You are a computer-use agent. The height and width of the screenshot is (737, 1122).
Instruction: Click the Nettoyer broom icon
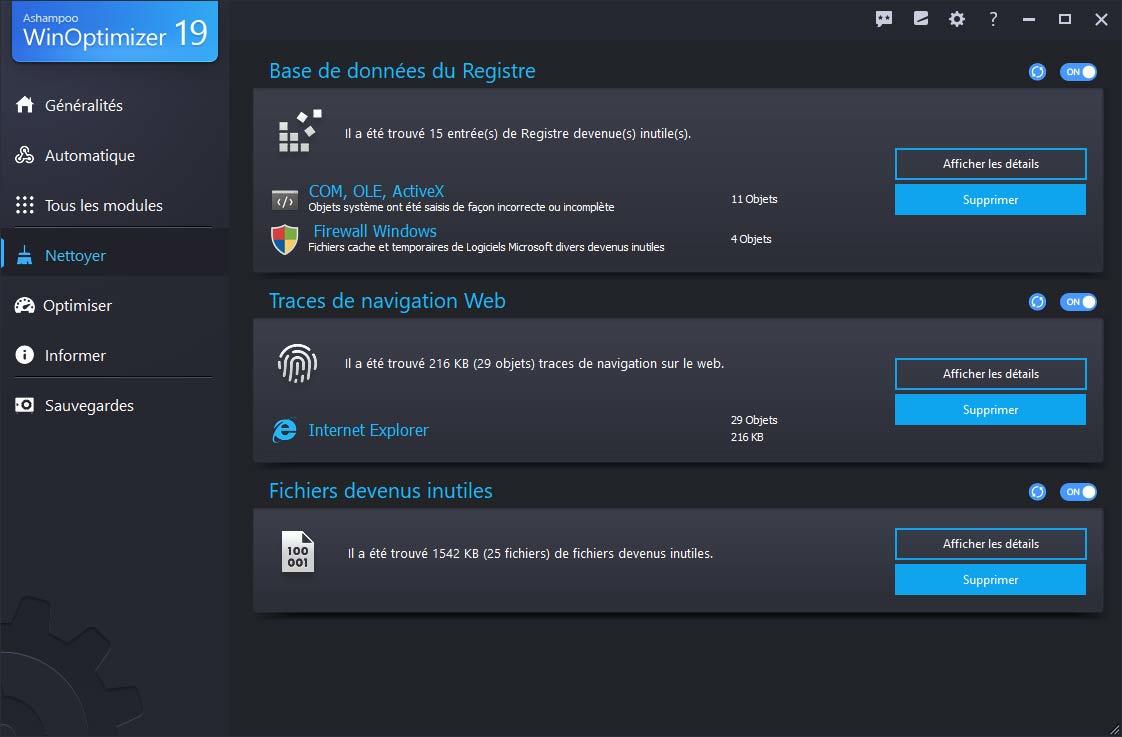pyautogui.click(x=25, y=255)
